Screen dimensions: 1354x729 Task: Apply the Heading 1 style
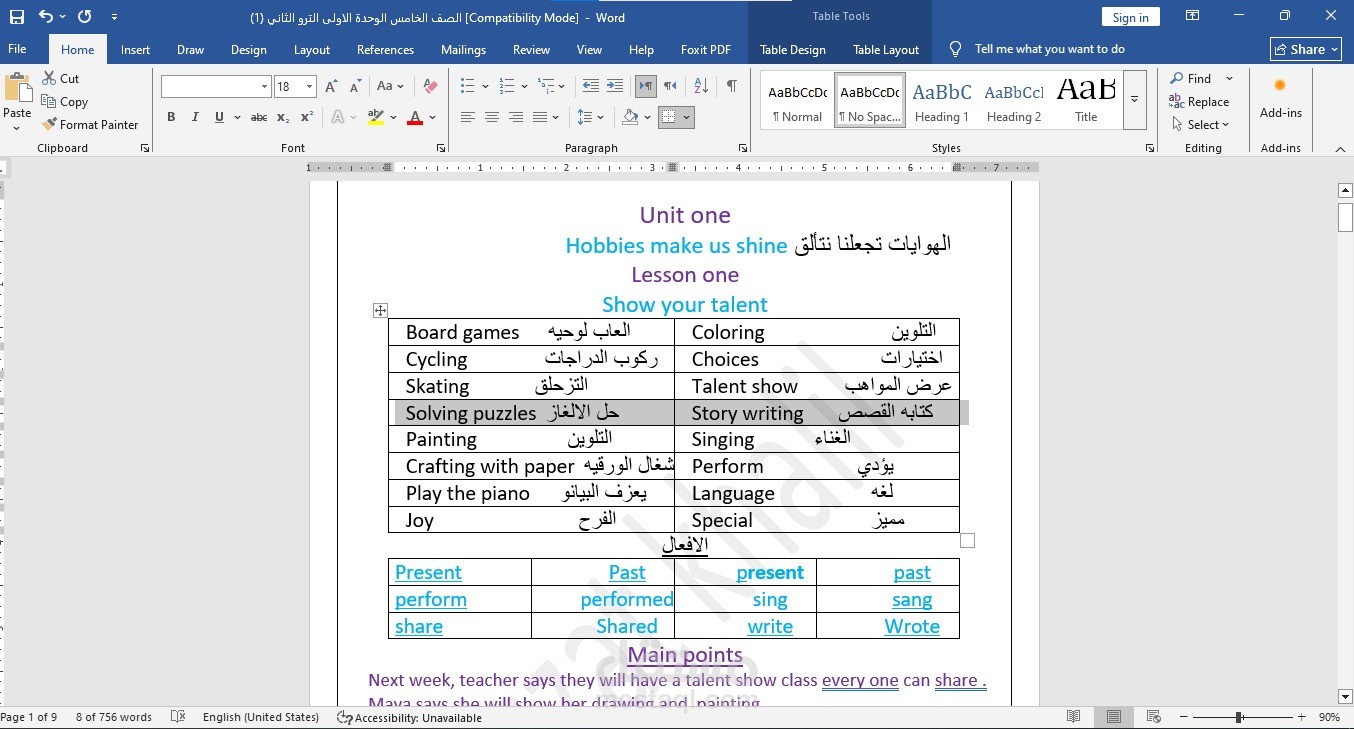(941, 99)
